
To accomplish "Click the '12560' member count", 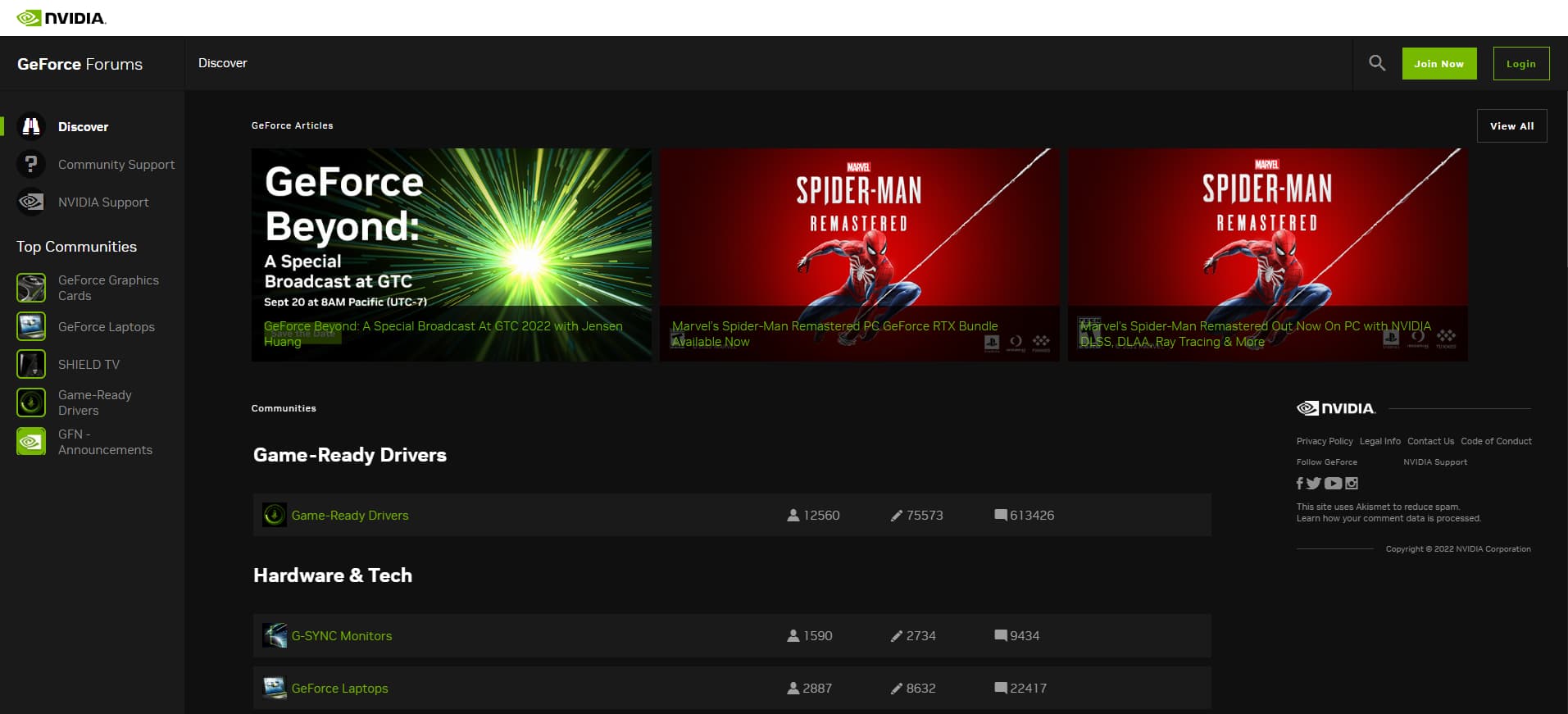I will pos(821,516).
